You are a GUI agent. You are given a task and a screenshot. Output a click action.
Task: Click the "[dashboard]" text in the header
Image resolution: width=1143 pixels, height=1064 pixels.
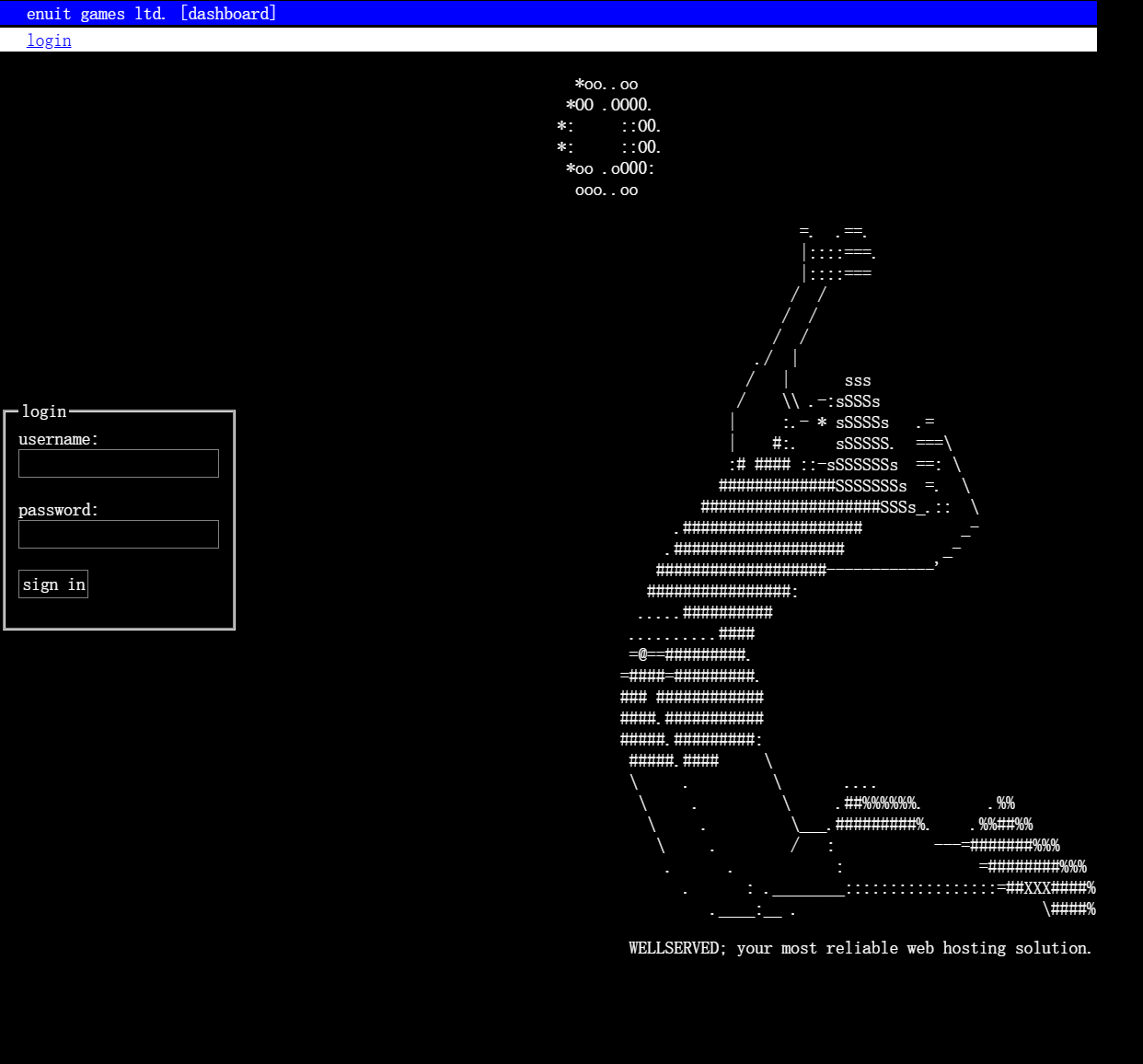(x=228, y=14)
